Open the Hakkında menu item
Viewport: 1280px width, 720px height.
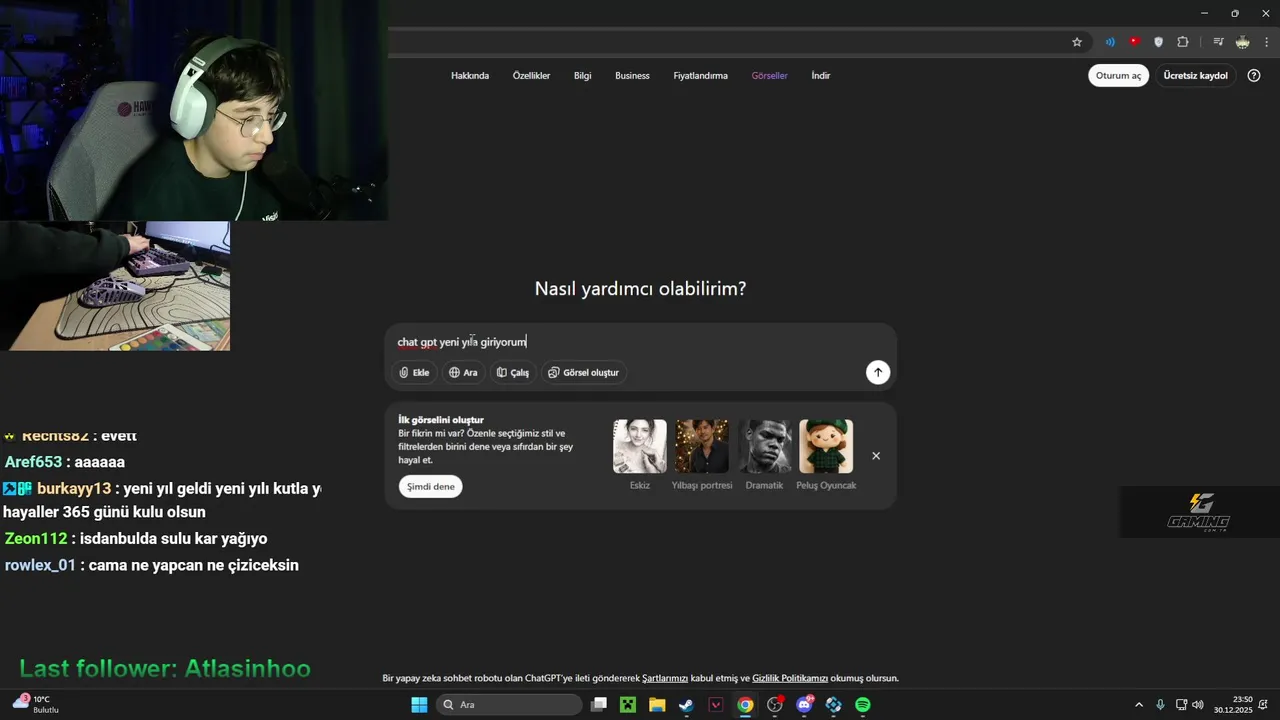(470, 76)
